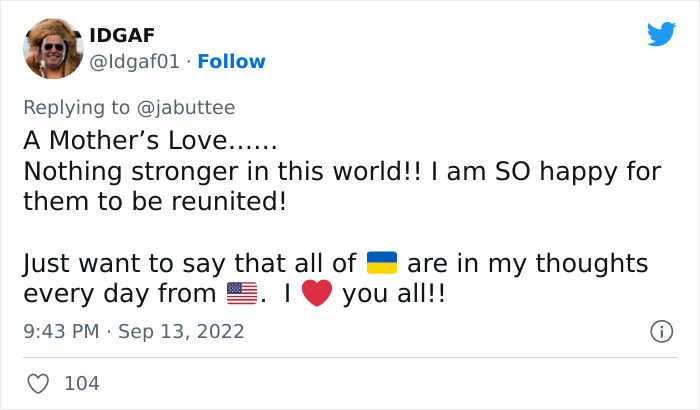Open the tweet info icon

[x=661, y=331]
